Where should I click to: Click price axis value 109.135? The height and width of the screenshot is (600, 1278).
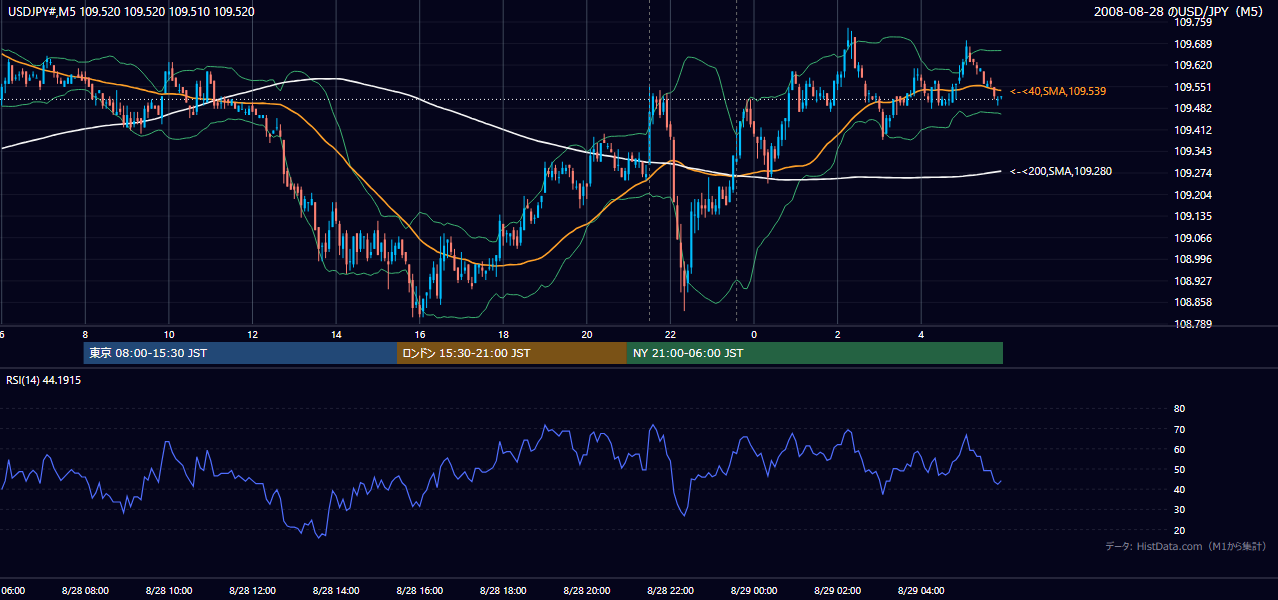coord(1192,216)
